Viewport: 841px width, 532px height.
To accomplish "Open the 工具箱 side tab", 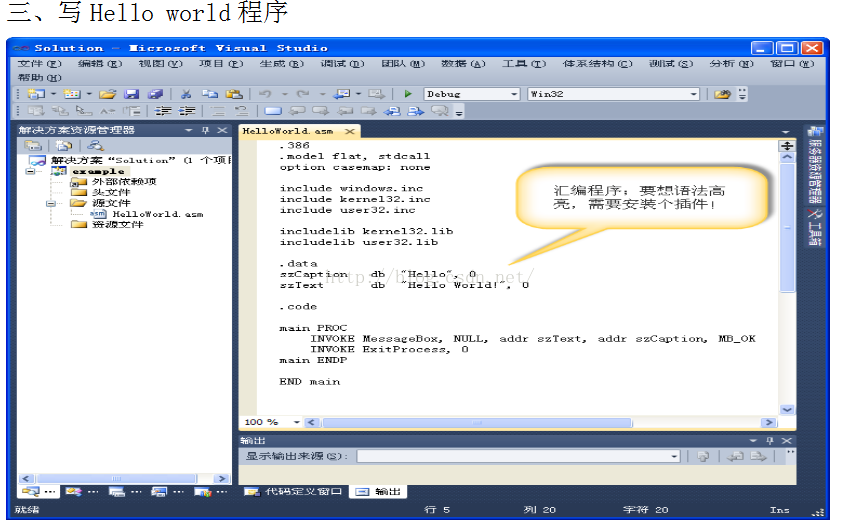I will point(815,227).
